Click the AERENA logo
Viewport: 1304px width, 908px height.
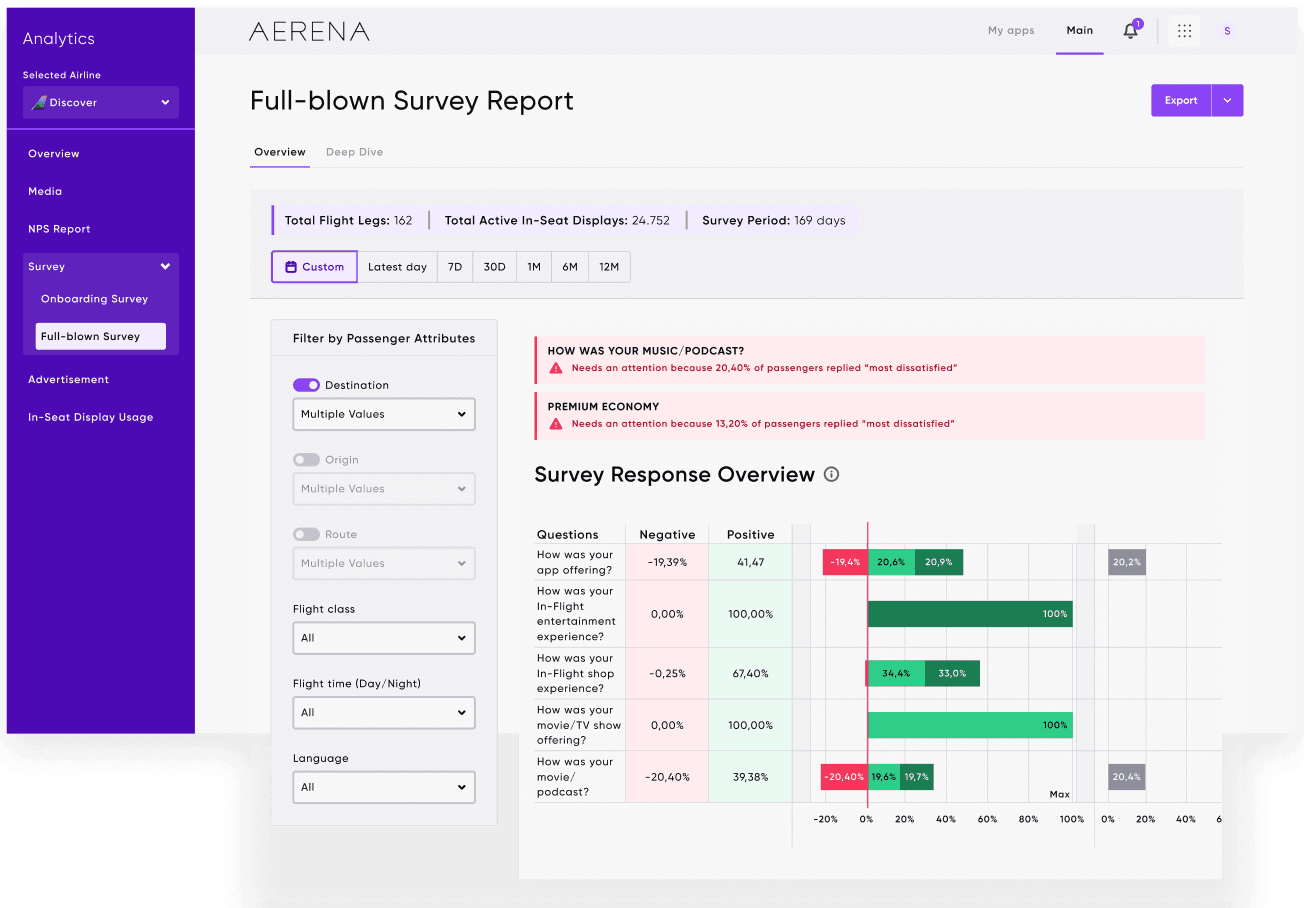point(309,31)
